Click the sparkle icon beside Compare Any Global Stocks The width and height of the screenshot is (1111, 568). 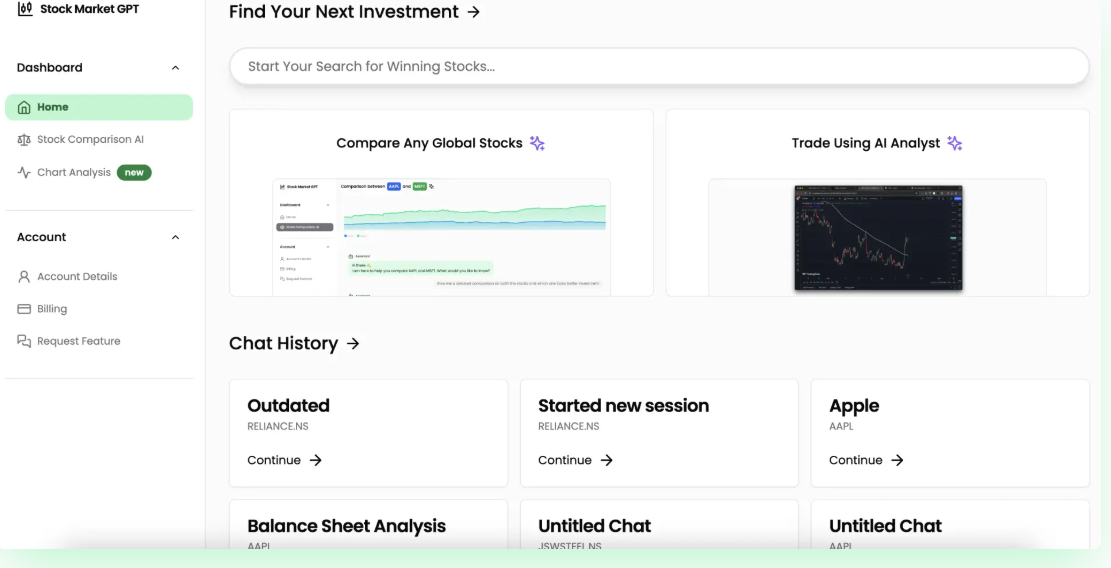(x=537, y=143)
